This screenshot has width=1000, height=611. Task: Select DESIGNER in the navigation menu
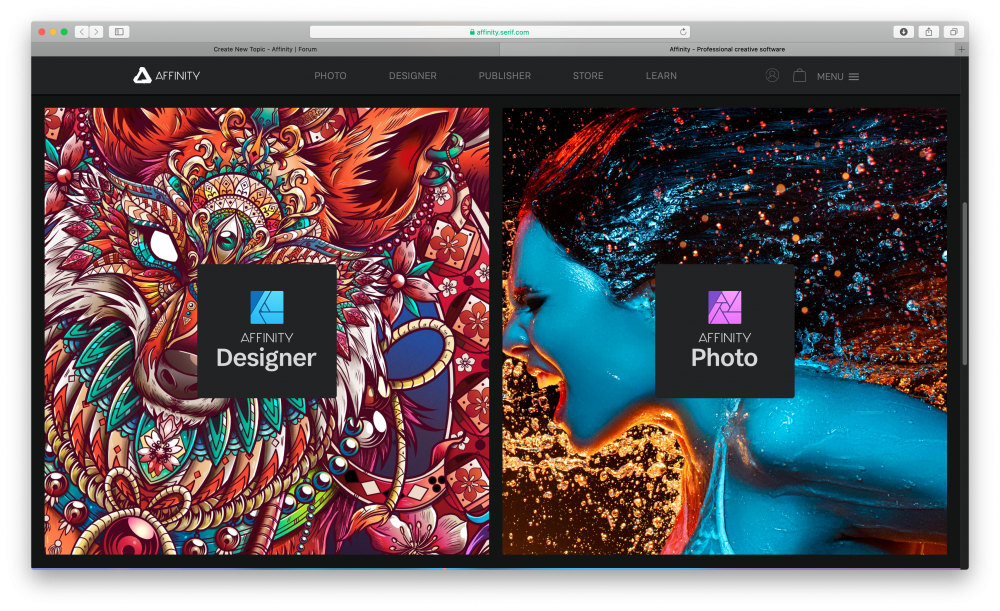click(x=412, y=75)
